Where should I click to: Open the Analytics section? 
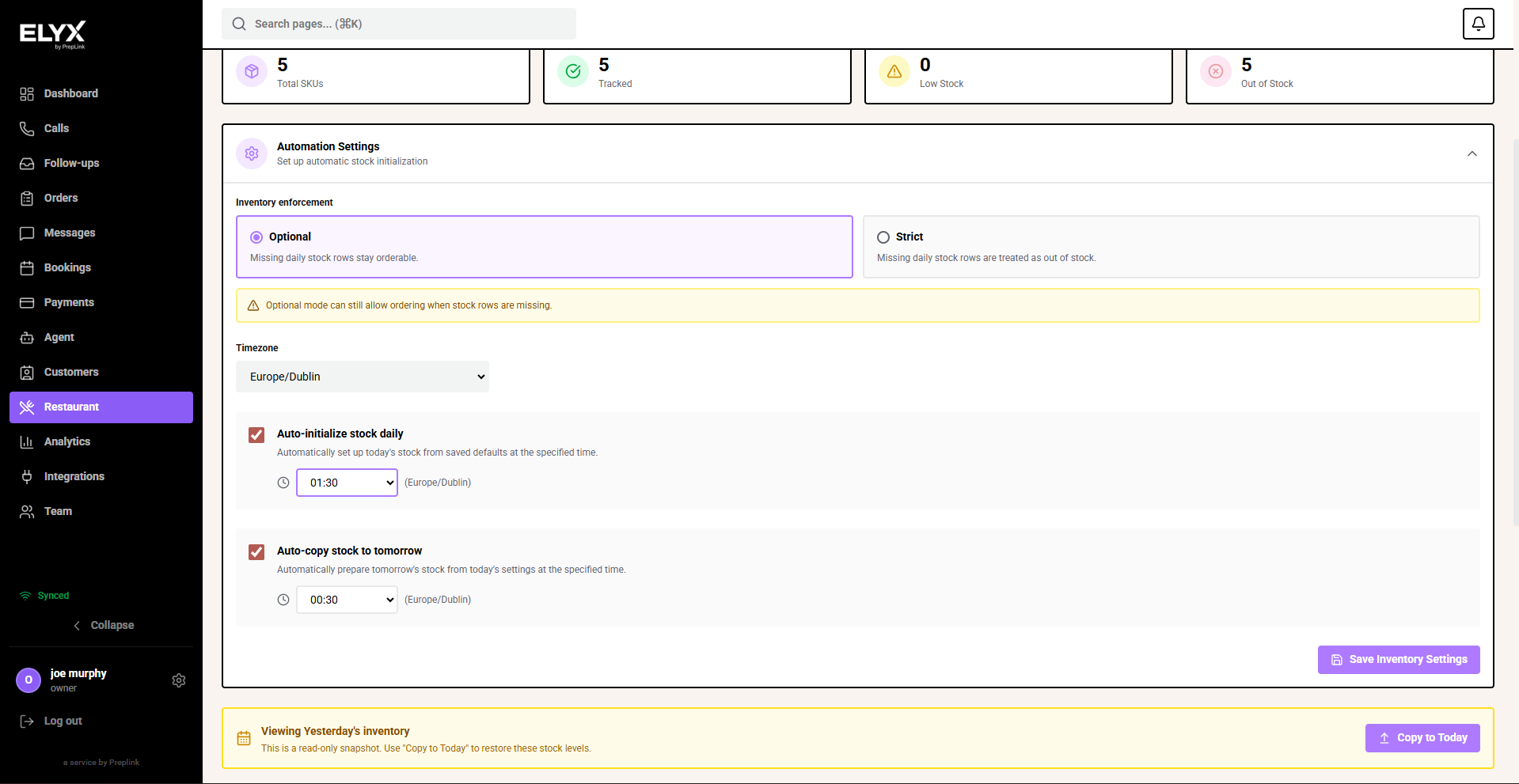point(101,441)
